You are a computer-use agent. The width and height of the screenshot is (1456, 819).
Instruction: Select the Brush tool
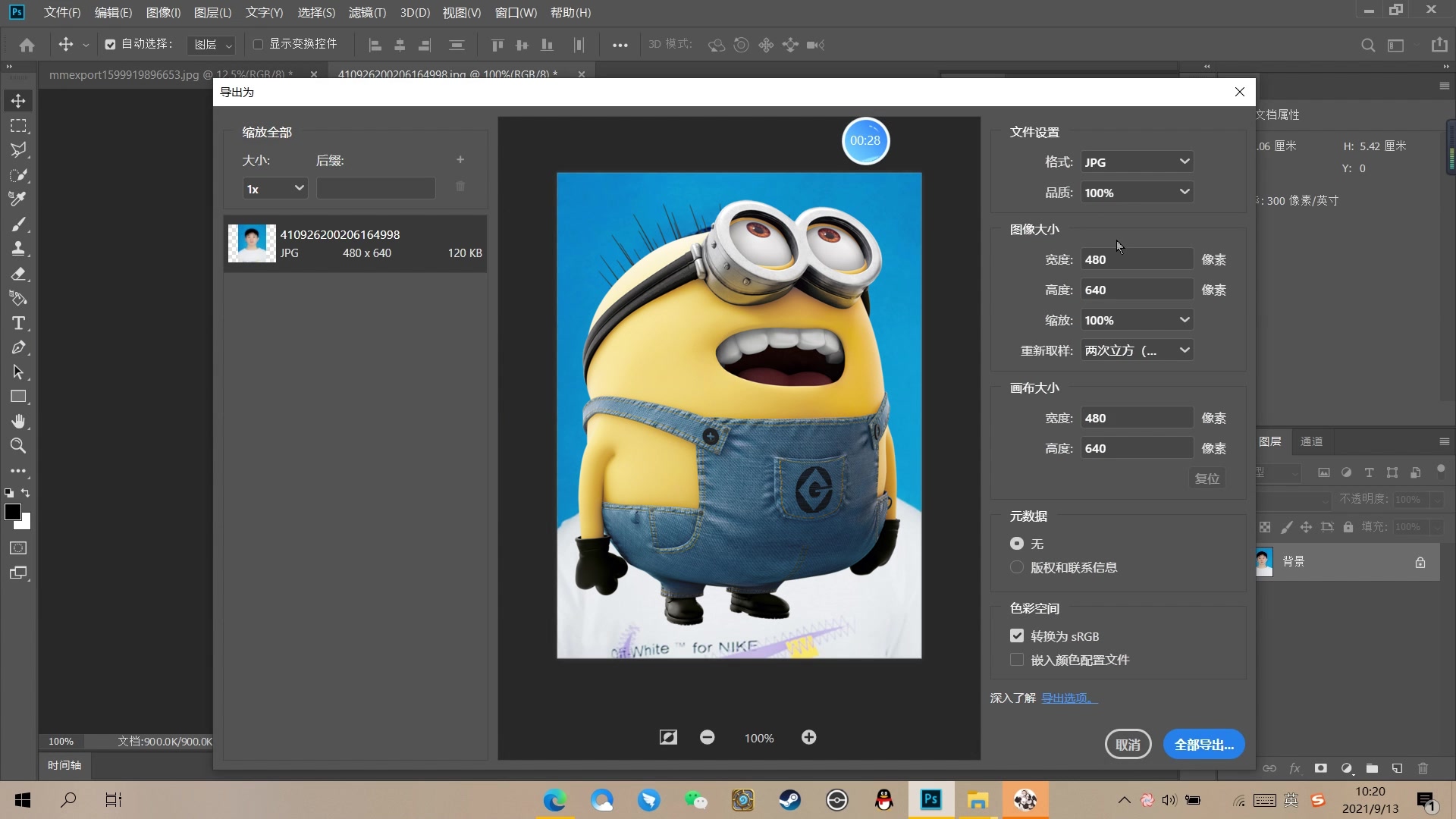pyautogui.click(x=18, y=224)
